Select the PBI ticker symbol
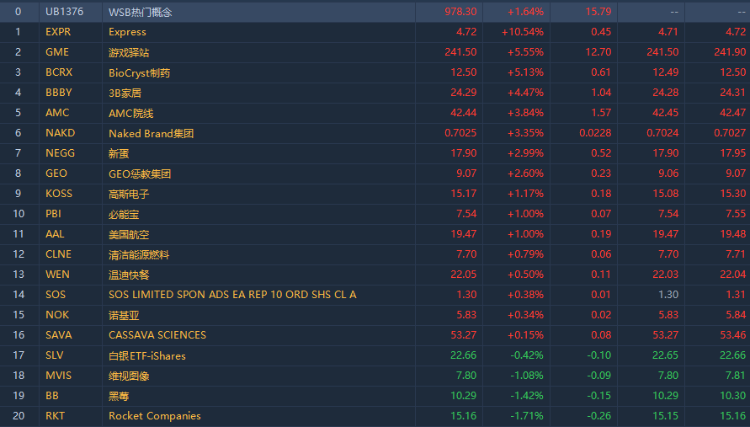750x427 pixels. 53,213
